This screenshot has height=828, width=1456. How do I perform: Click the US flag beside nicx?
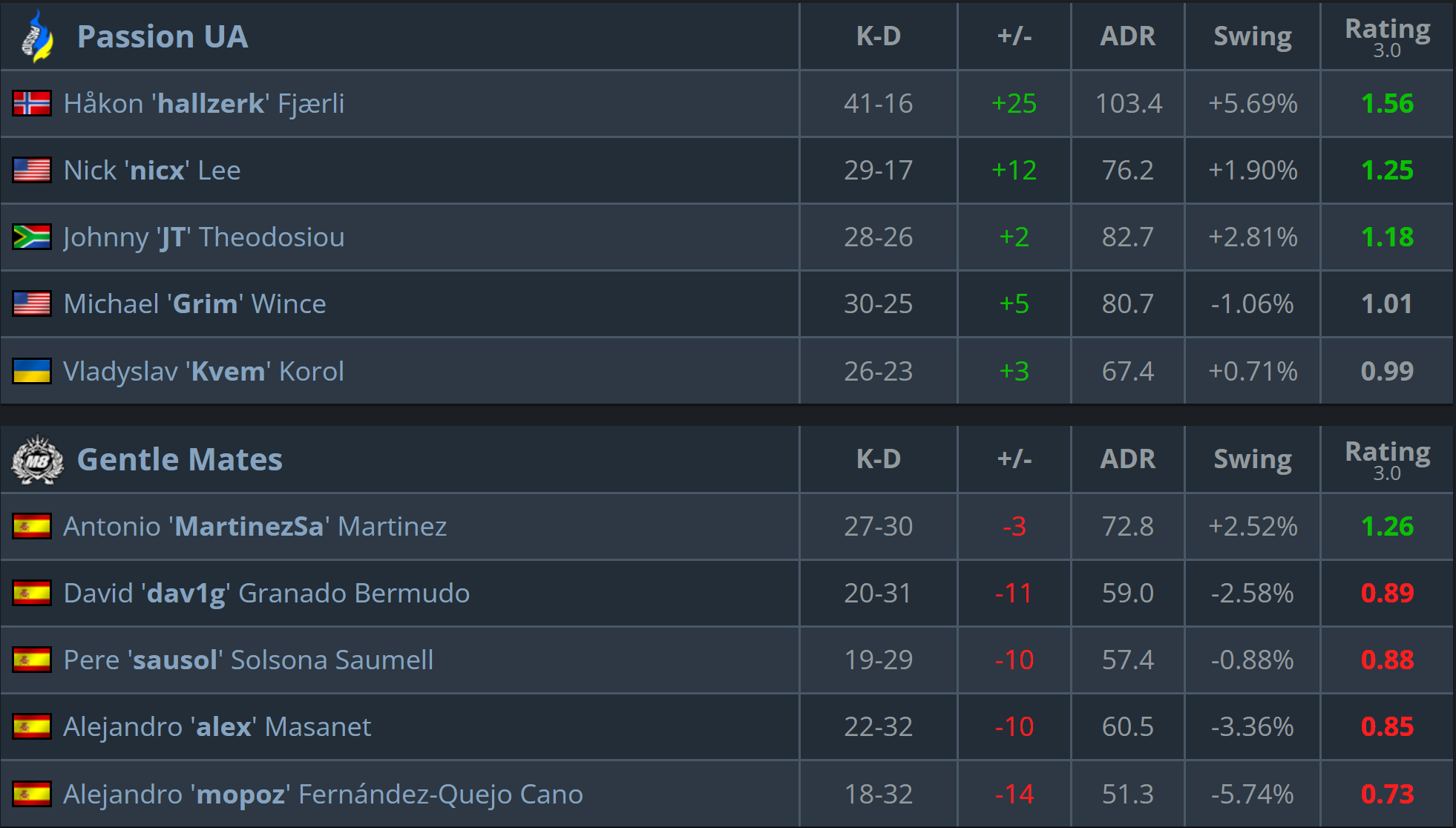coord(32,171)
